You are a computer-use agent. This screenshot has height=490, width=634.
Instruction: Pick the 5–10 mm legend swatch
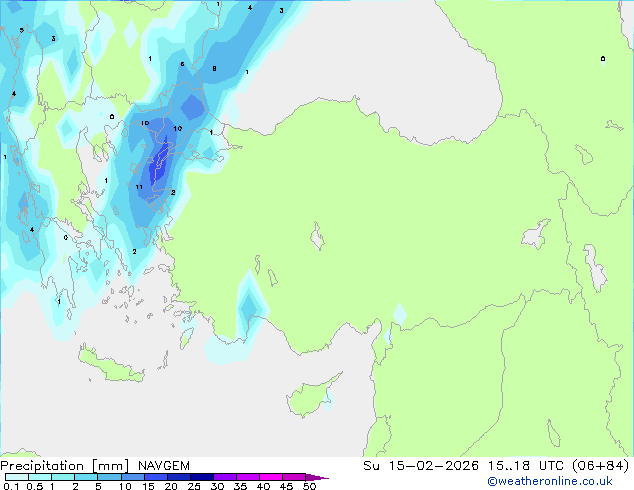[110, 477]
